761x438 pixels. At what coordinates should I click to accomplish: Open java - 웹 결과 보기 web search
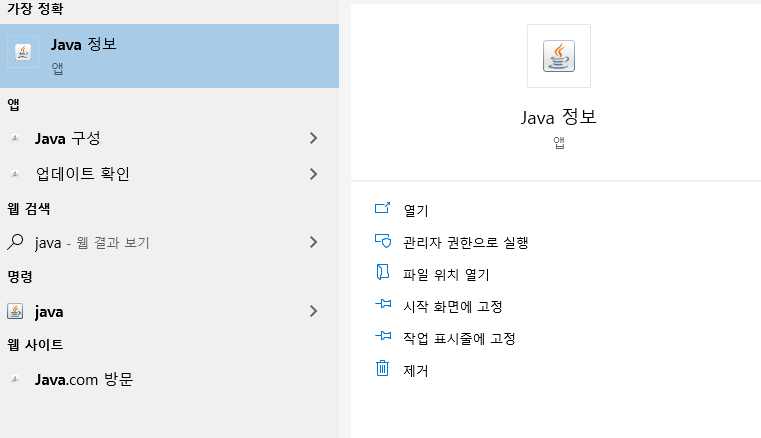pos(169,242)
